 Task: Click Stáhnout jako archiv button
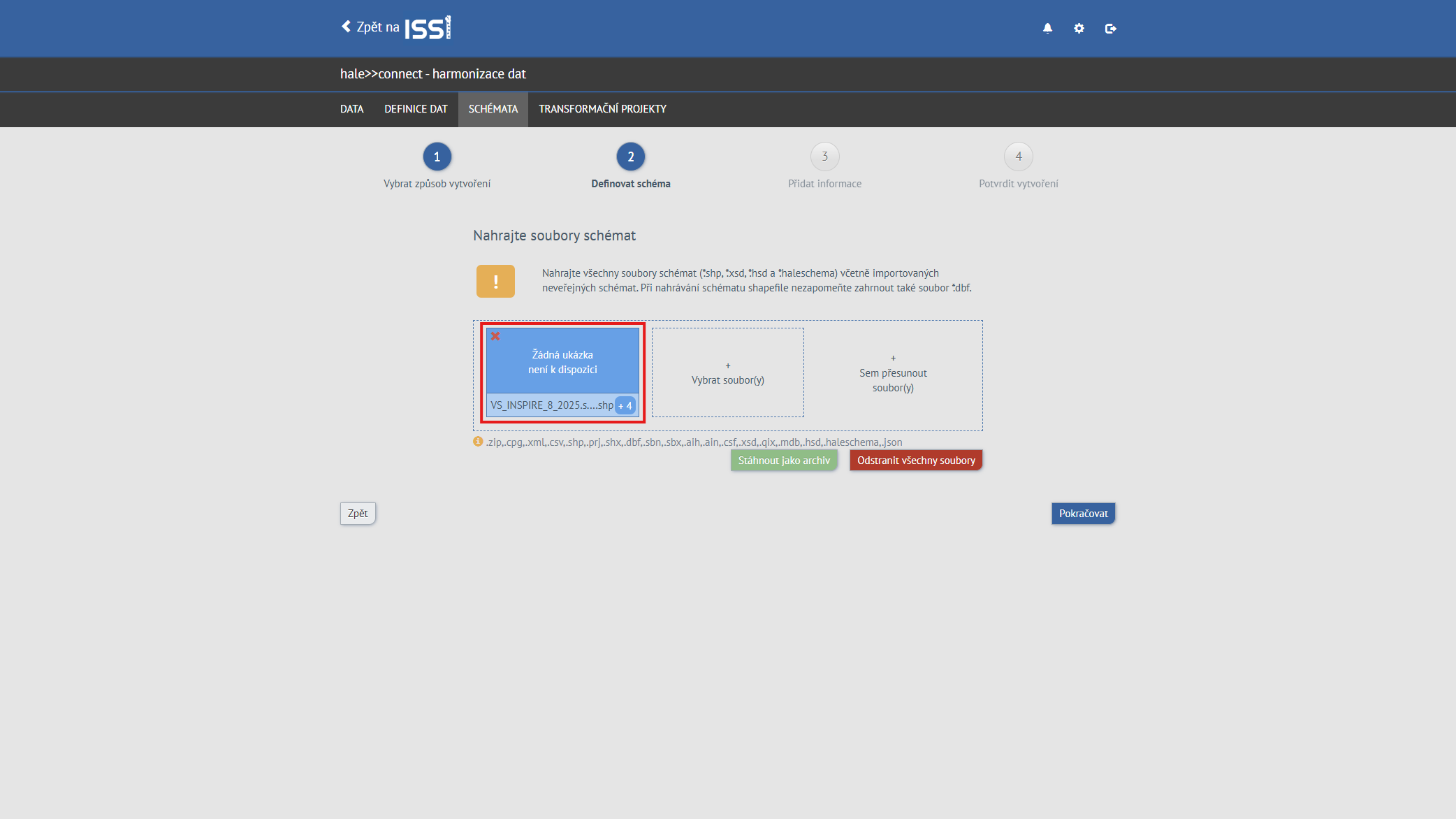pyautogui.click(x=784, y=461)
